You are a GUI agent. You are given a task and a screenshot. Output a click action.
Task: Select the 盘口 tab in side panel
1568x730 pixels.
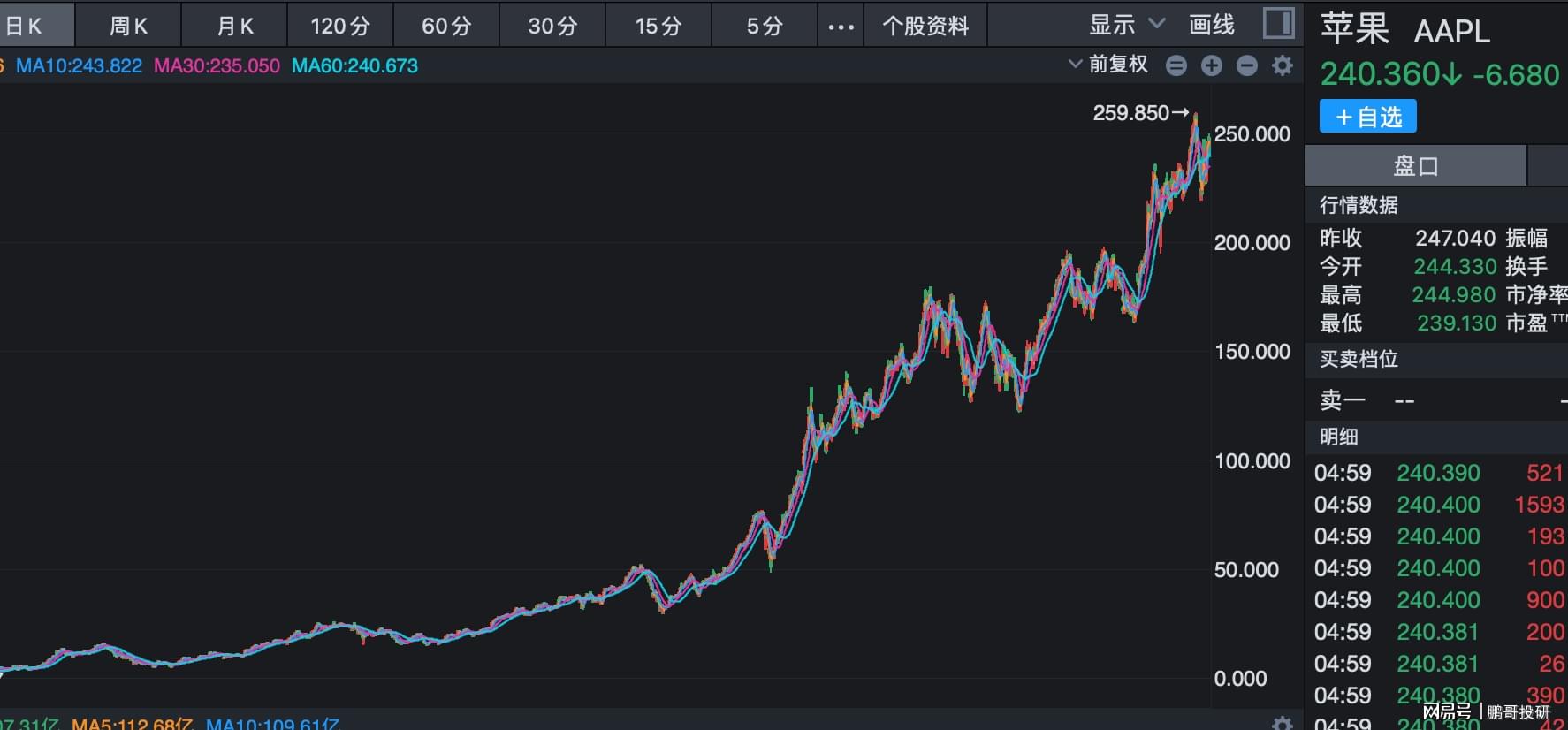pos(1415,166)
